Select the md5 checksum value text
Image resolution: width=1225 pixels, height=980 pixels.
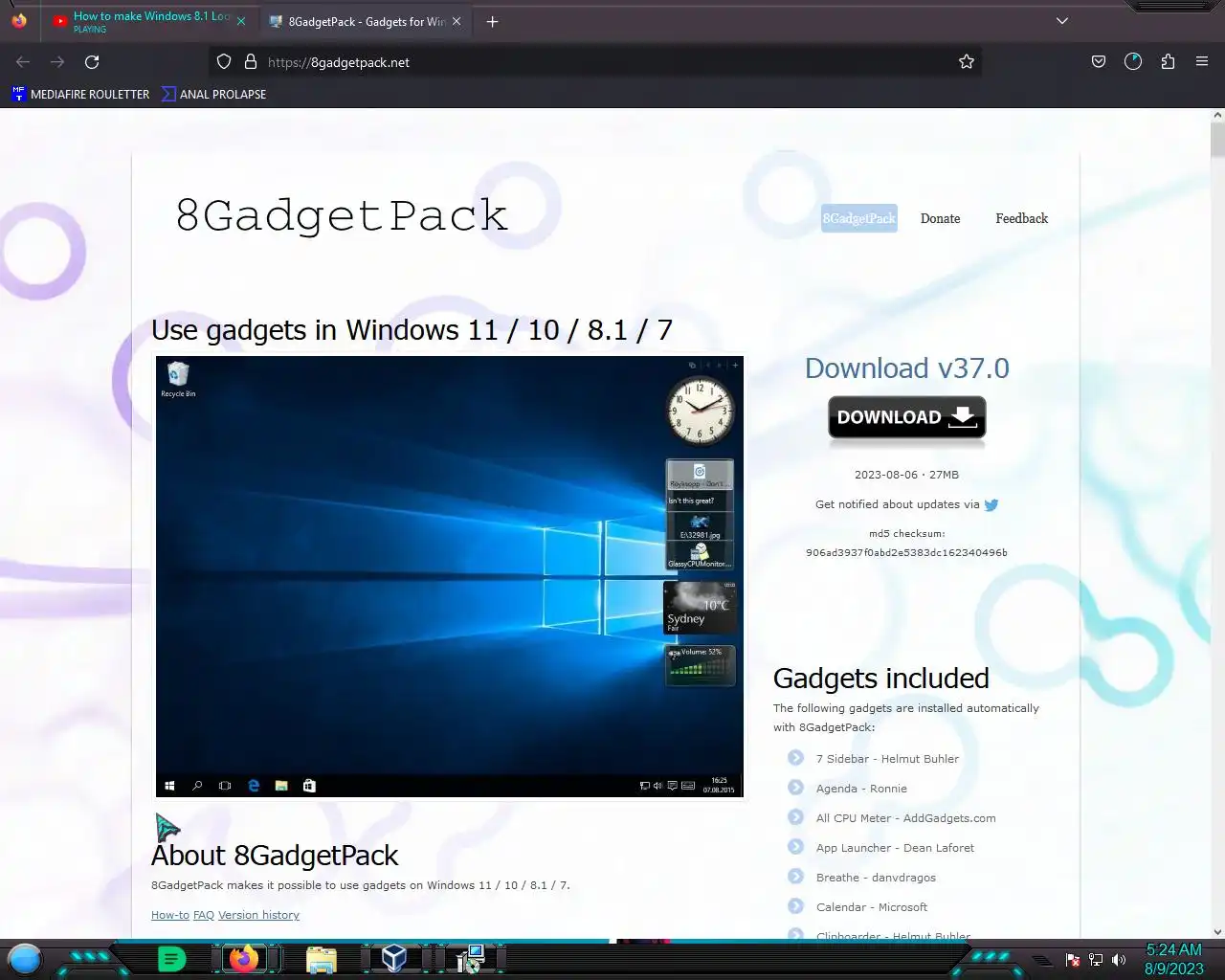pos(906,552)
